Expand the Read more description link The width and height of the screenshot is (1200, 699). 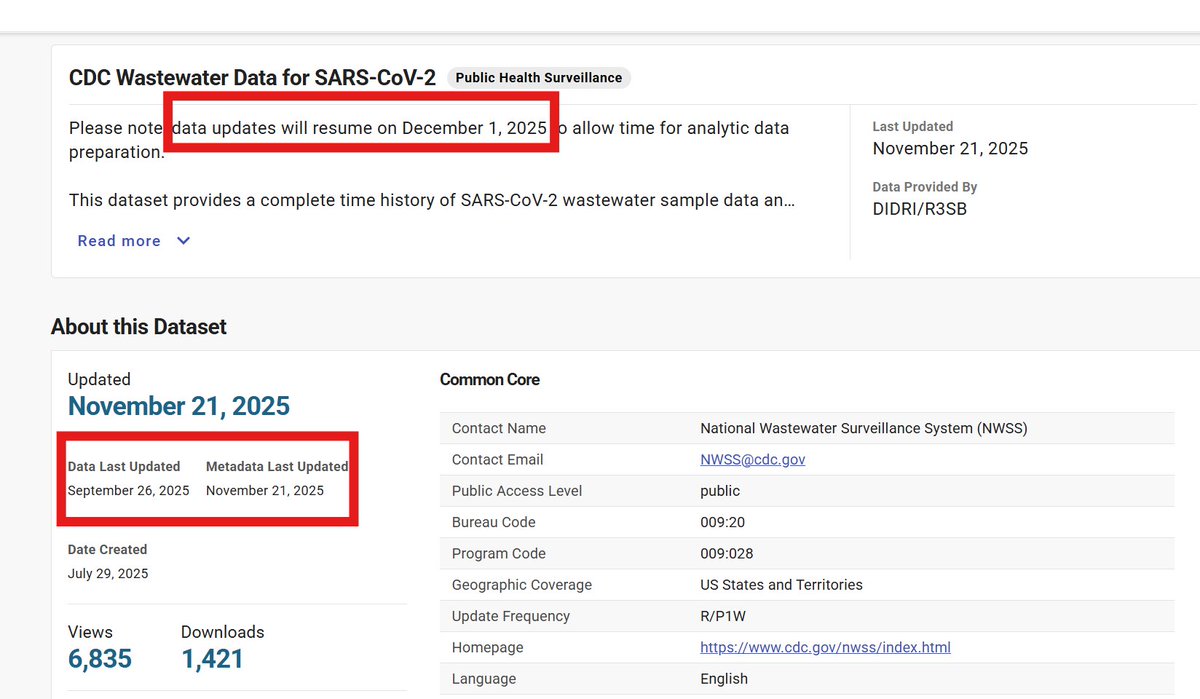point(119,241)
